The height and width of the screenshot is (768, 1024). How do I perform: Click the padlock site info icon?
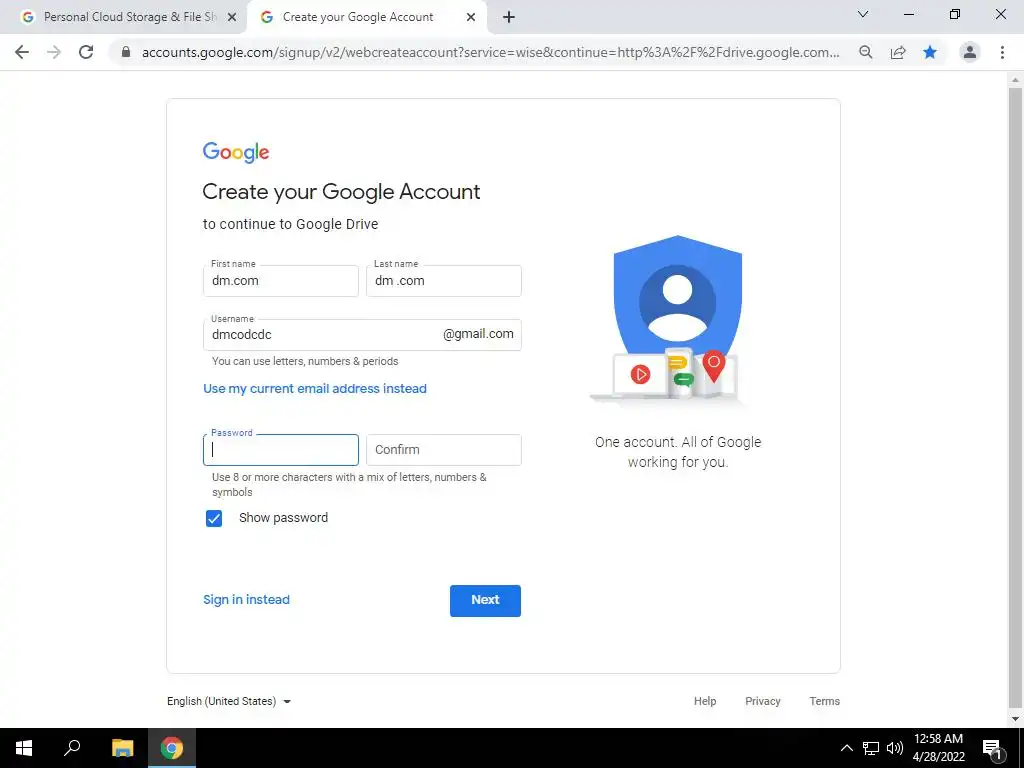tap(126, 52)
